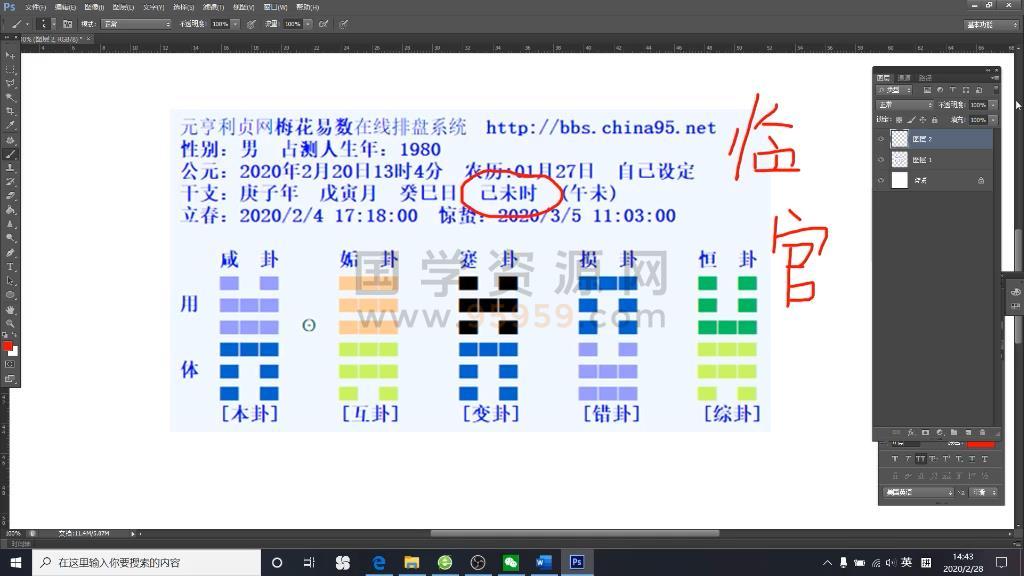This screenshot has height=576, width=1024.
Task: Select the Magic Wand tool
Action: 10,97
